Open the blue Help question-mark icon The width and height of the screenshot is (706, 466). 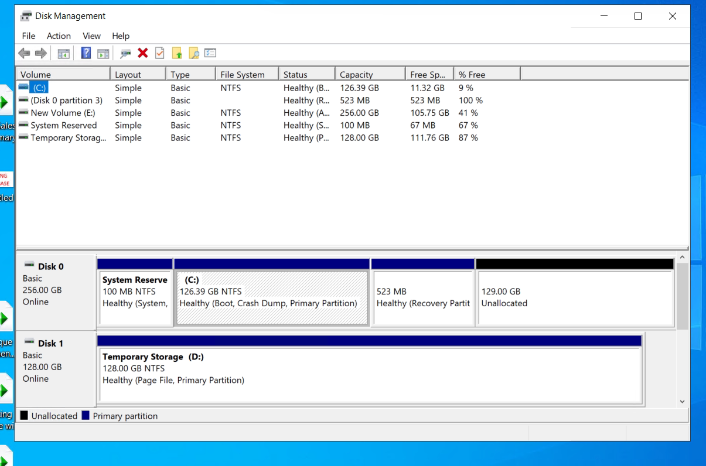[x=86, y=53]
